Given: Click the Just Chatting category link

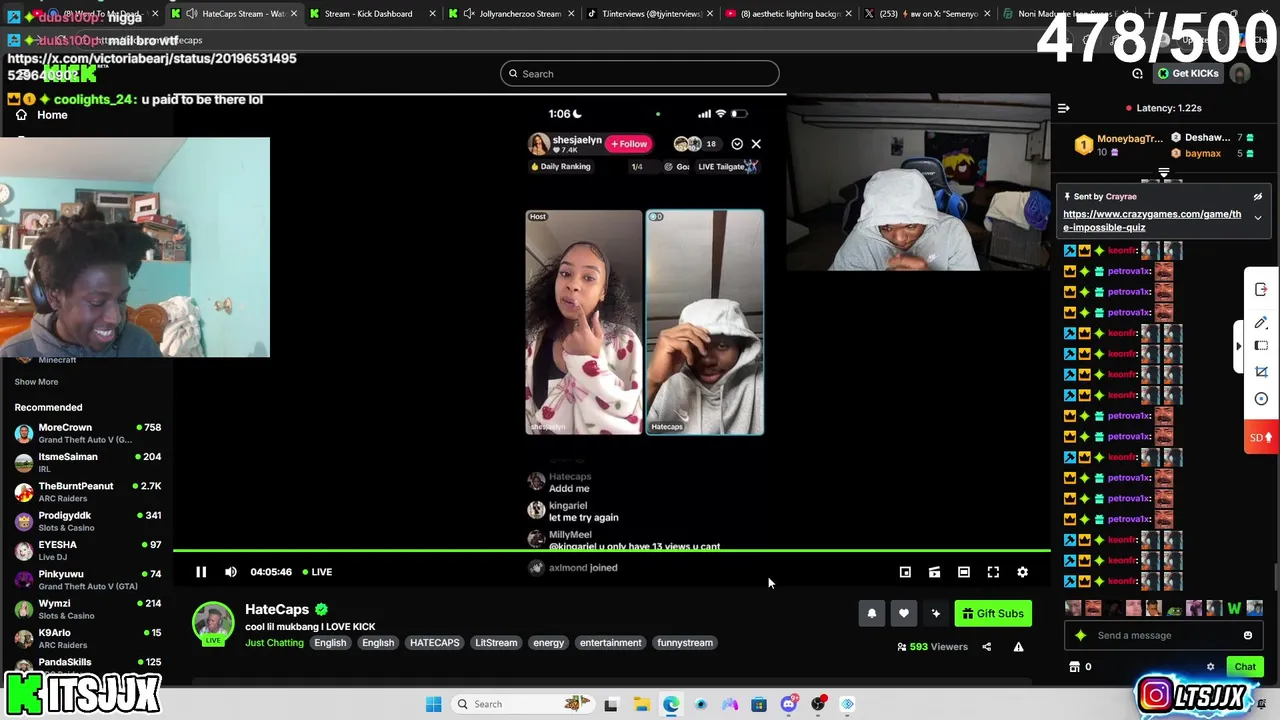Looking at the screenshot, I should point(274,643).
